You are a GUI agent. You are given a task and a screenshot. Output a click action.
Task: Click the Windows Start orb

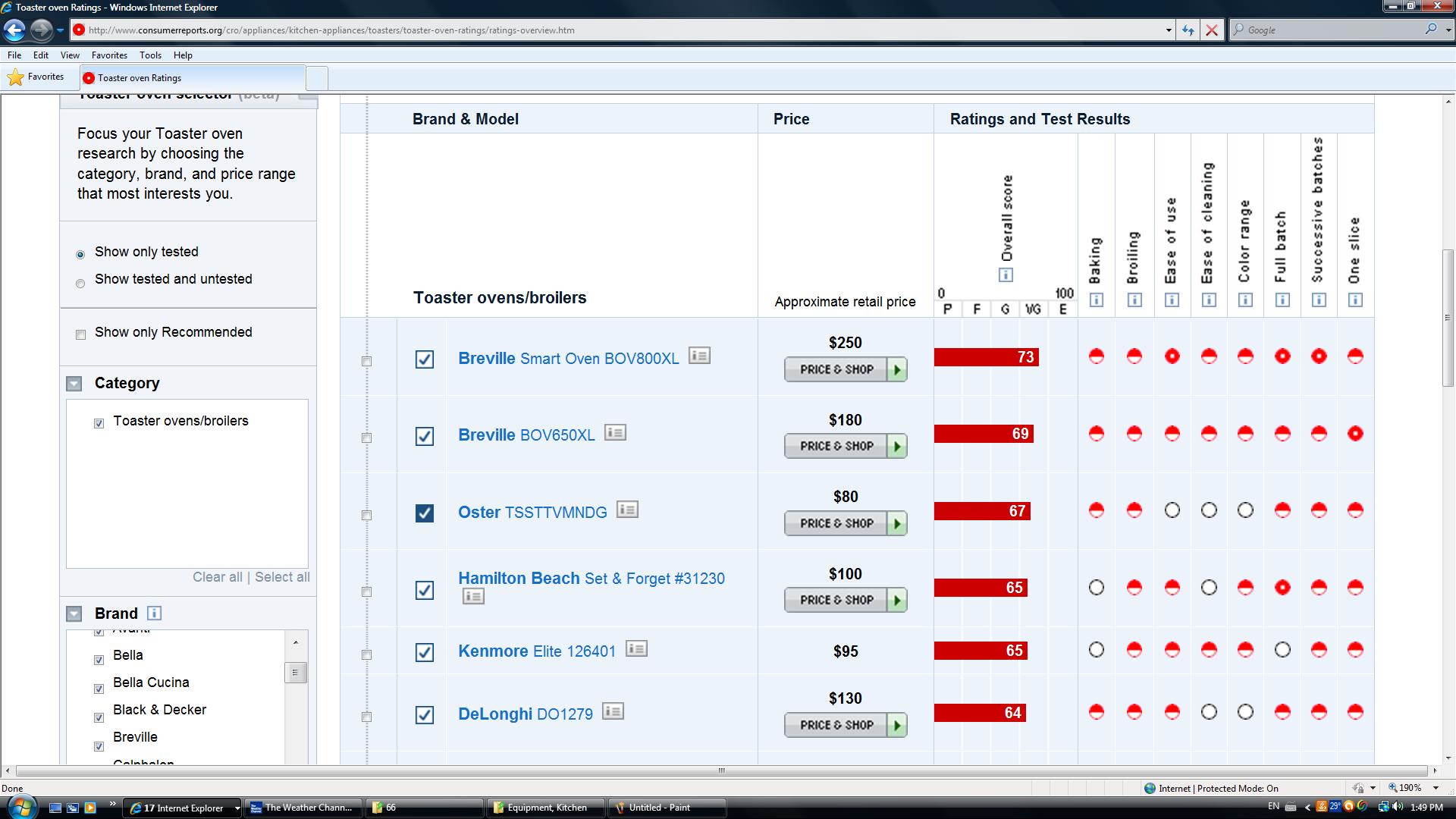(21, 807)
